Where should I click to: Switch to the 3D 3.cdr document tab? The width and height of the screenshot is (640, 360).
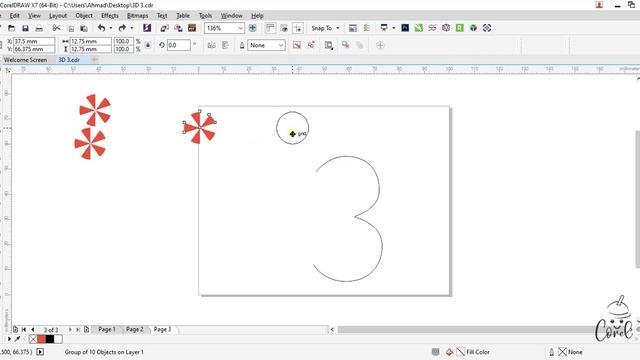pyautogui.click(x=69, y=60)
